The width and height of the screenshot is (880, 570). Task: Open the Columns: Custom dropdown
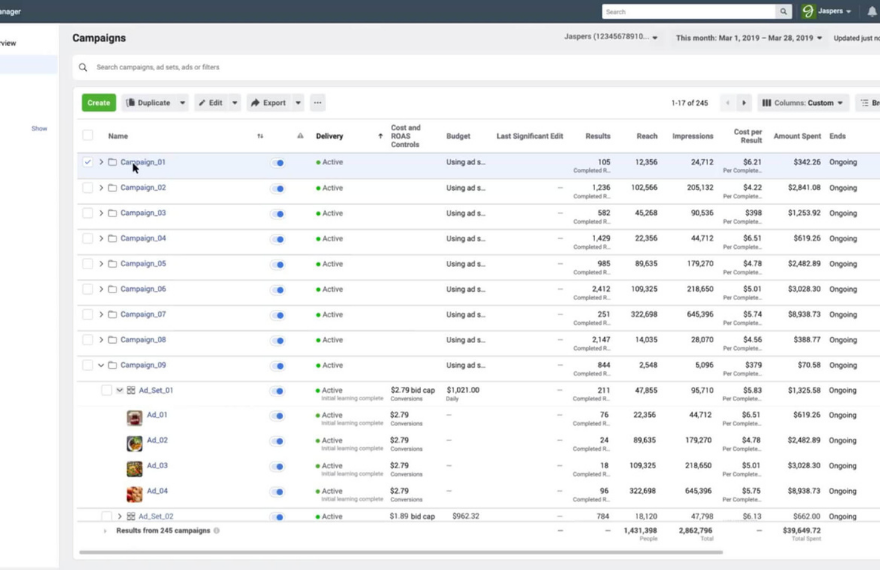(803, 103)
